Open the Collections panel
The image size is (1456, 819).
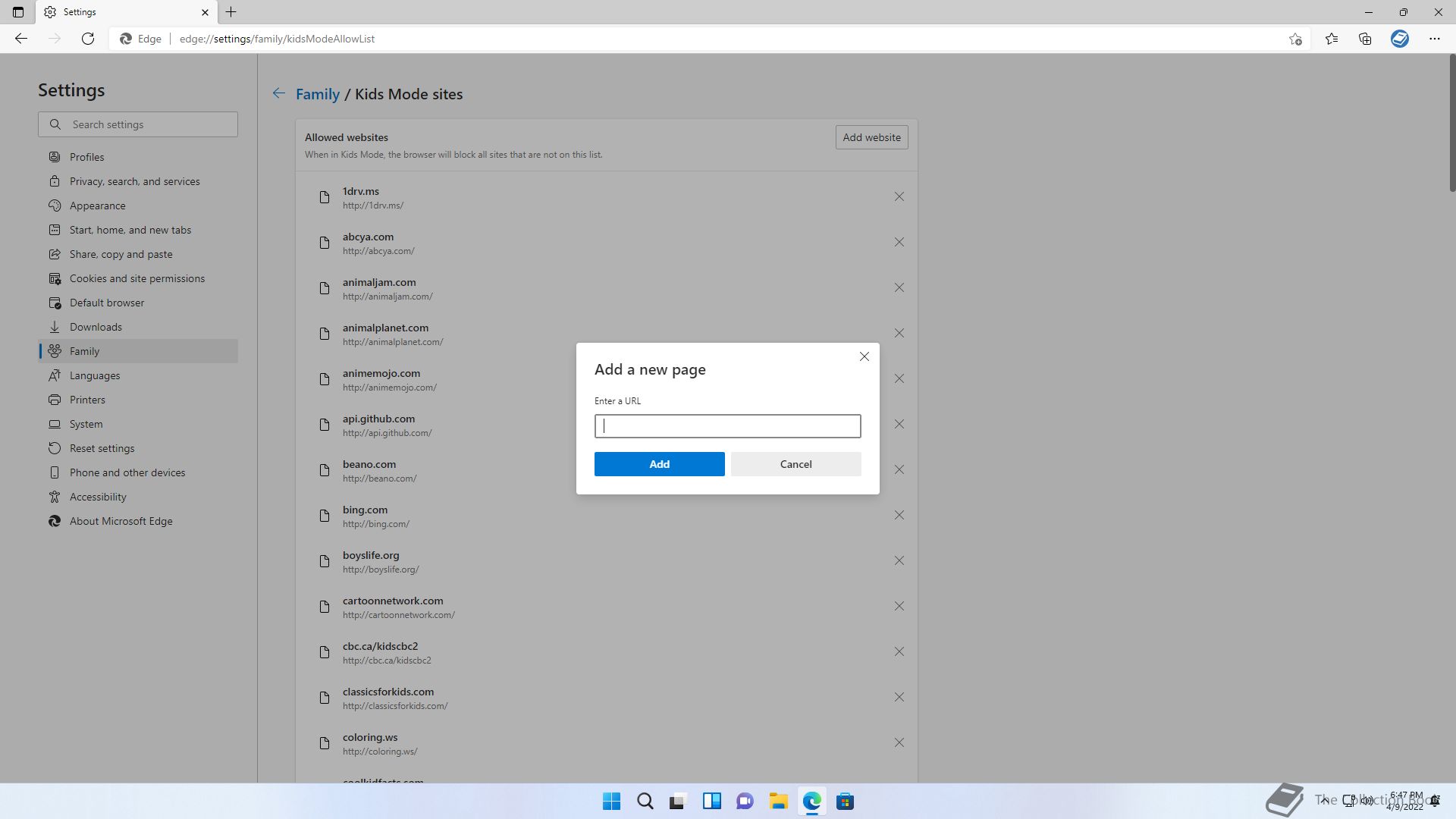pyautogui.click(x=1365, y=39)
